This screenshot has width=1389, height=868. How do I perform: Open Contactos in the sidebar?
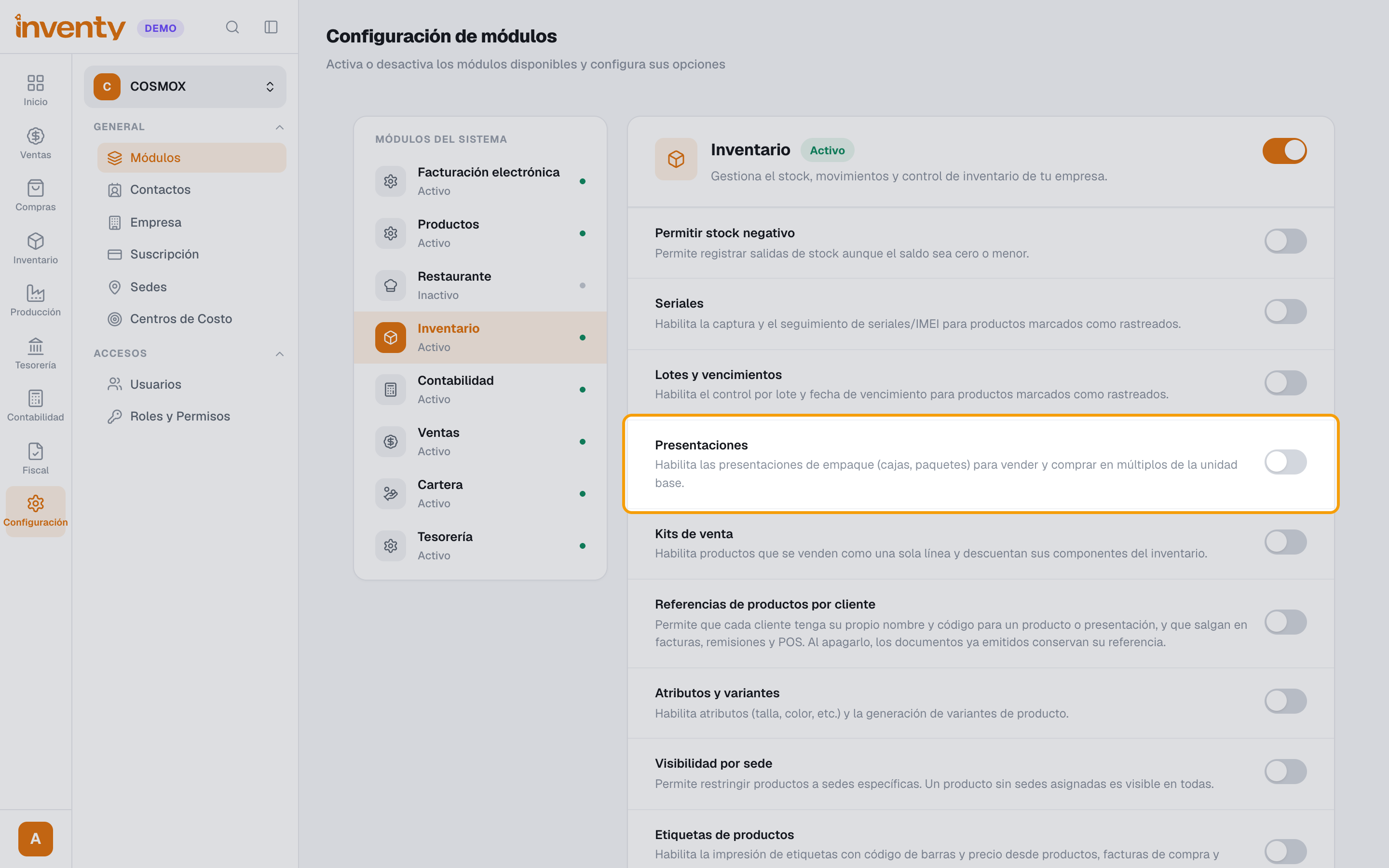(x=191, y=190)
